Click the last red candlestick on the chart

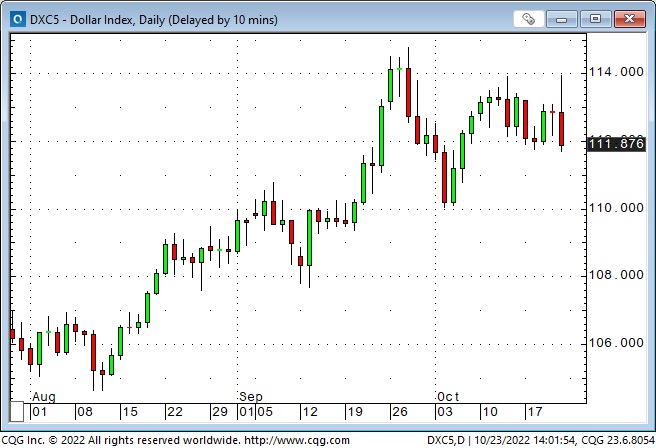(x=561, y=128)
